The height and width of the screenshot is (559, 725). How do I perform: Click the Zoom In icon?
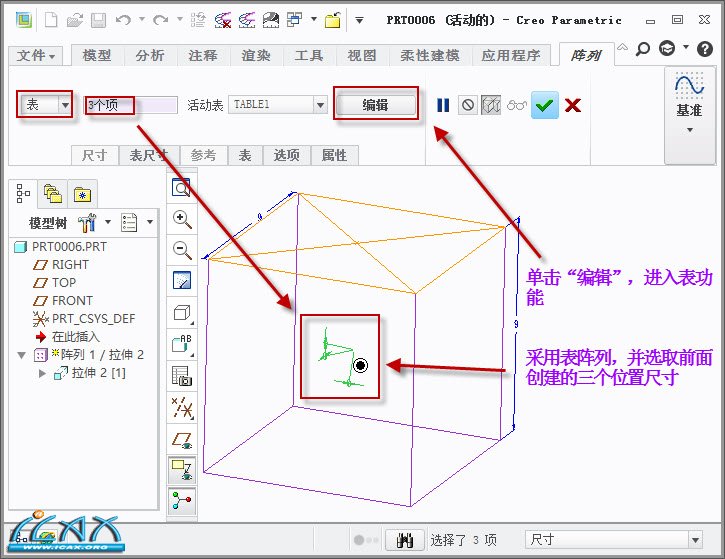click(x=181, y=219)
